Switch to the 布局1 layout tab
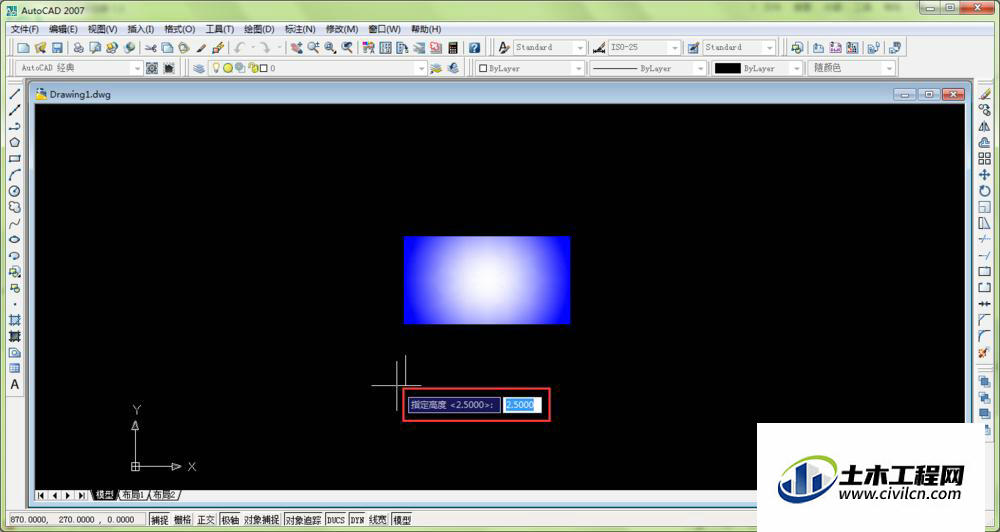This screenshot has height=532, width=1000. coord(133,495)
